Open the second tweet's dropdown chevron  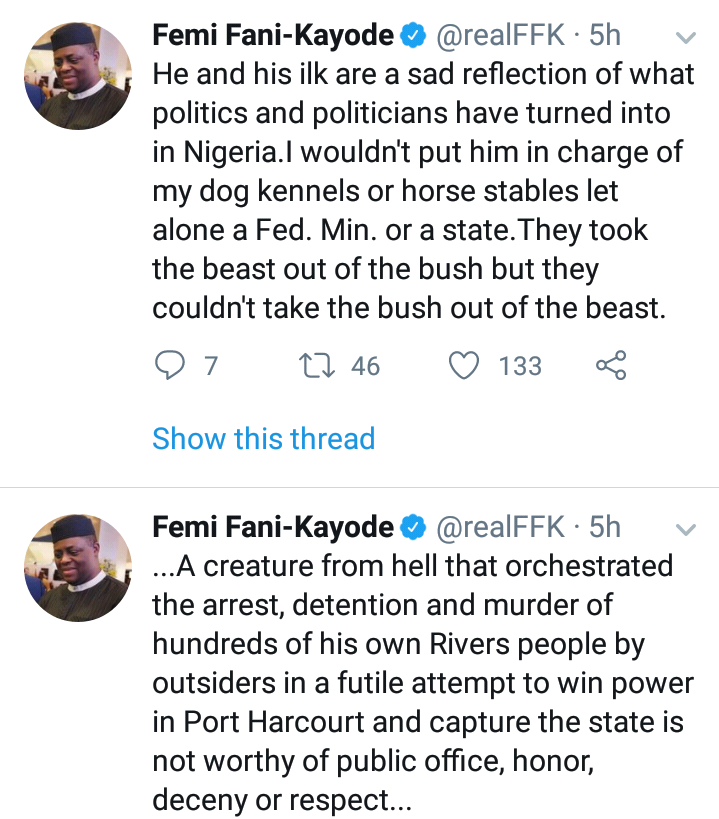point(686,528)
